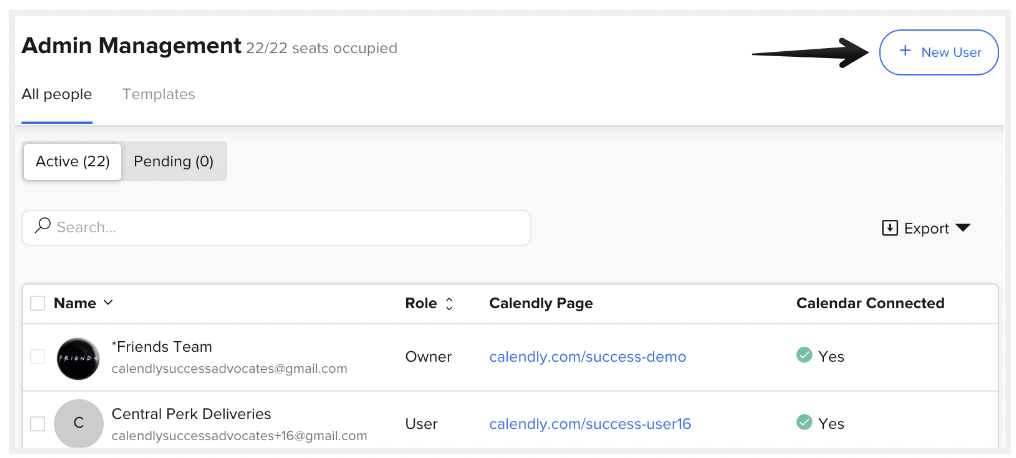Click the 22/22 seats occupied text
This screenshot has height=458, width=1016.
click(321, 48)
